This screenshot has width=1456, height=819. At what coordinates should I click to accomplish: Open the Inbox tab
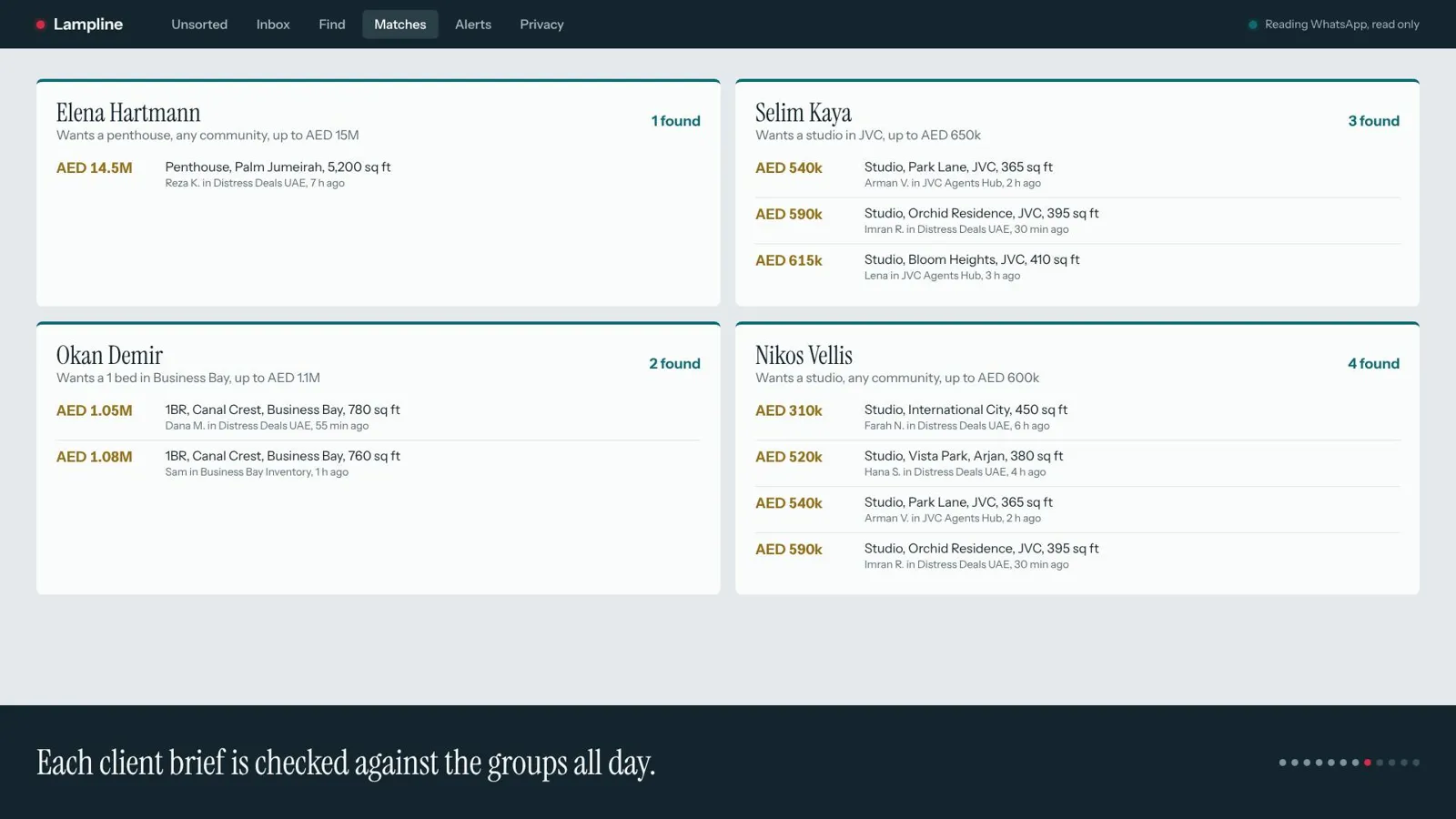273,25
